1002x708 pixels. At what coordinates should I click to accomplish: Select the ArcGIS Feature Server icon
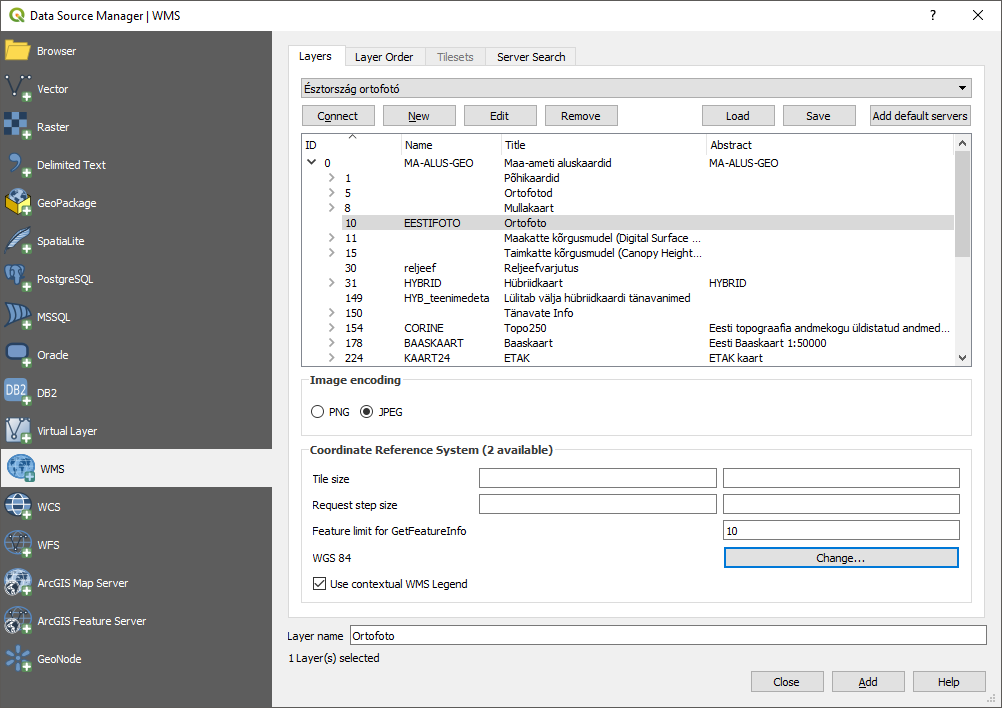click(17, 620)
